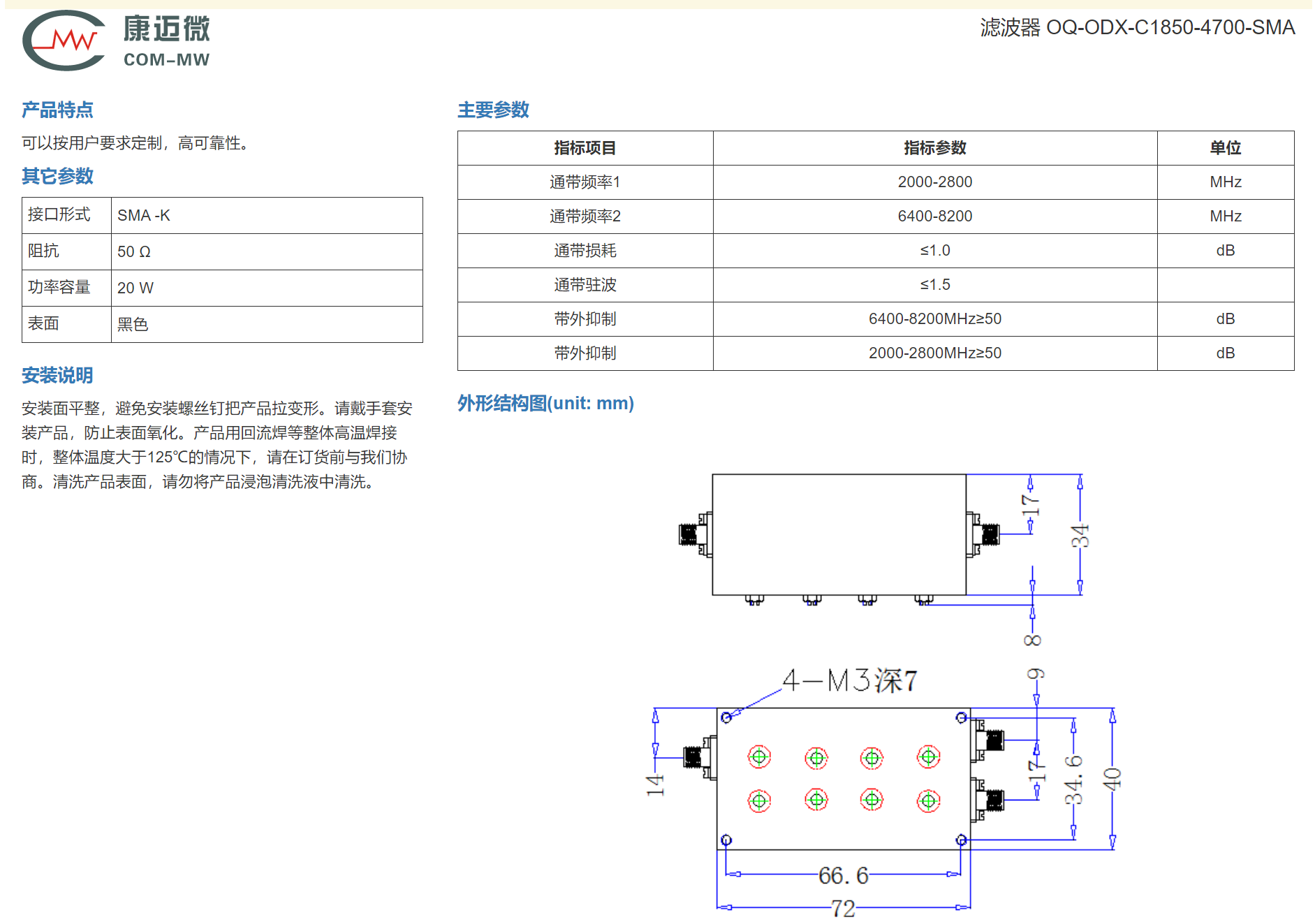Click the 34 dimension in side view
This screenshot has height=924, width=1315.
(x=1080, y=536)
